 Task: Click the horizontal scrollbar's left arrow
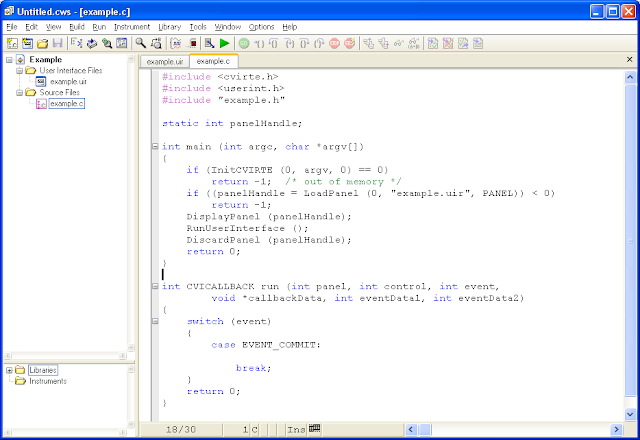(411, 429)
